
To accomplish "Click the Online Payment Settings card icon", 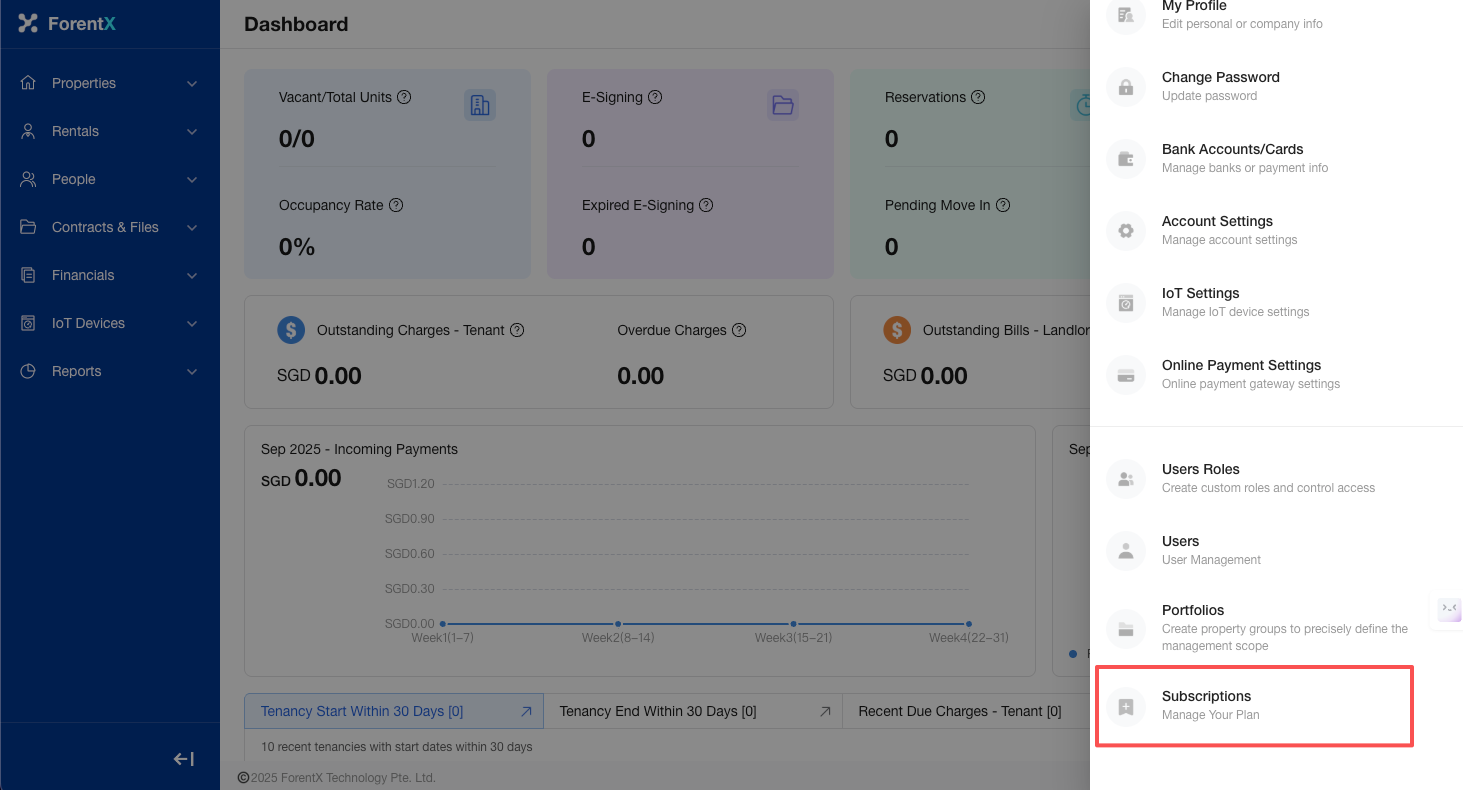I will (x=1126, y=376).
